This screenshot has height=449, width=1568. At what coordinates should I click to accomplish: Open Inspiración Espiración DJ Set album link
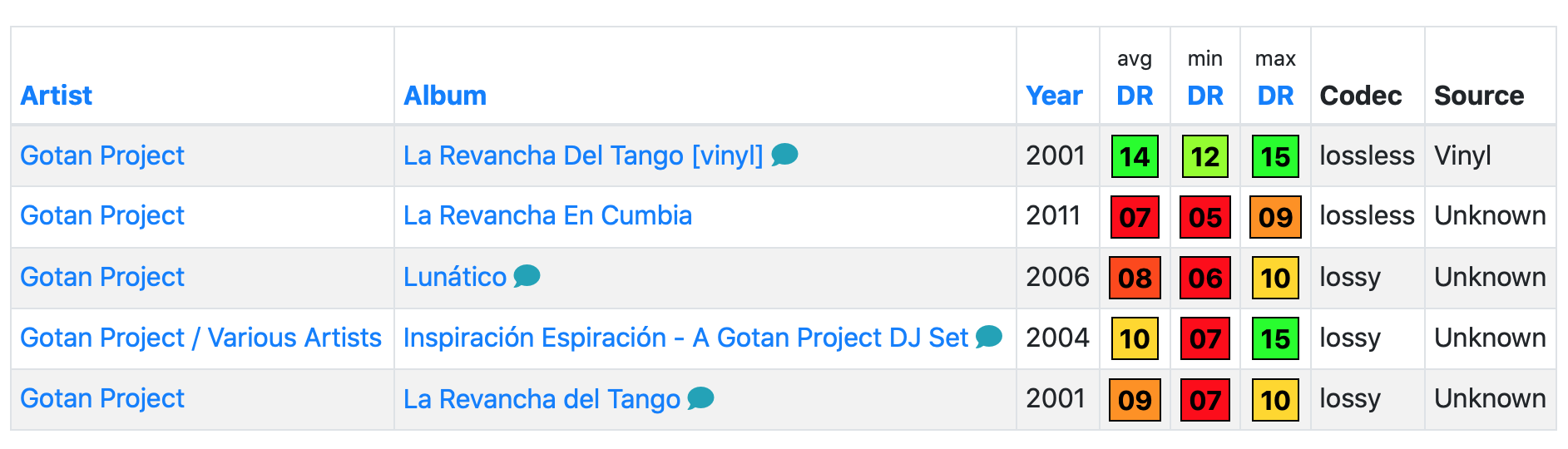[x=685, y=338]
